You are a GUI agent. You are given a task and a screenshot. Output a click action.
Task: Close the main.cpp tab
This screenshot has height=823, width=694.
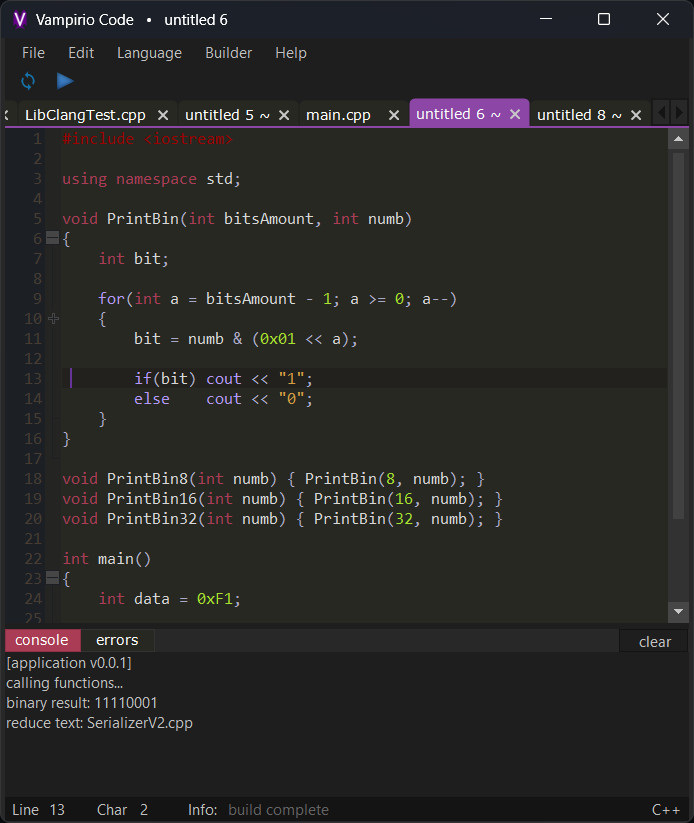pos(394,115)
